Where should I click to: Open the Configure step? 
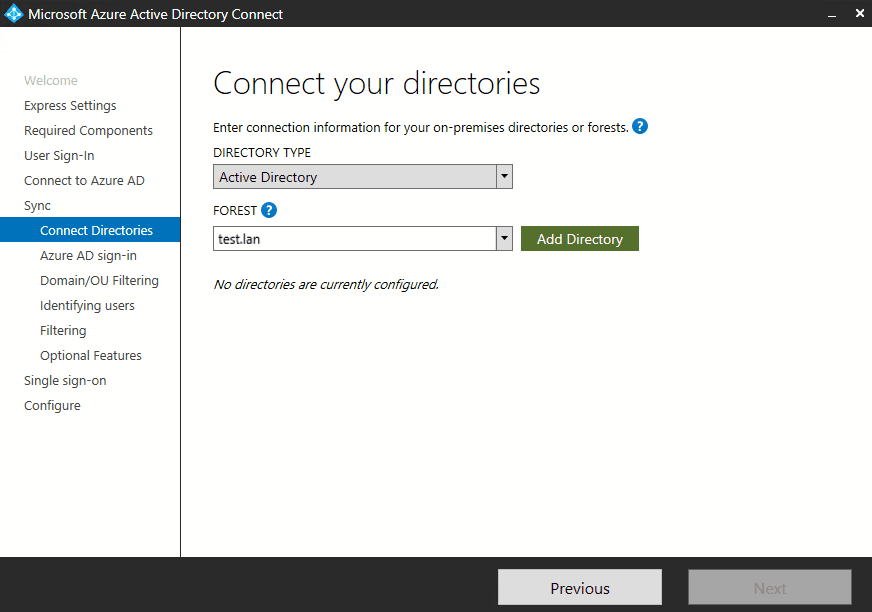click(52, 406)
